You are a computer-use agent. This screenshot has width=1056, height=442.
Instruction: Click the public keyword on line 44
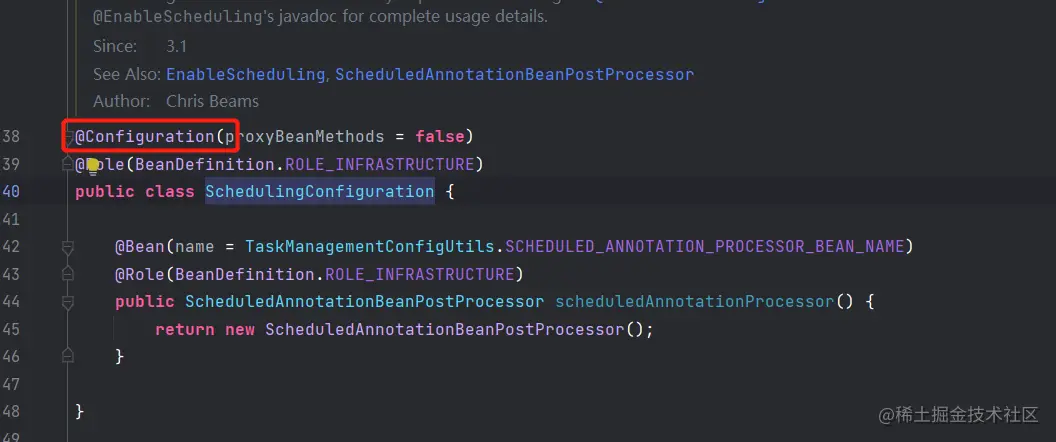click(x=145, y=302)
